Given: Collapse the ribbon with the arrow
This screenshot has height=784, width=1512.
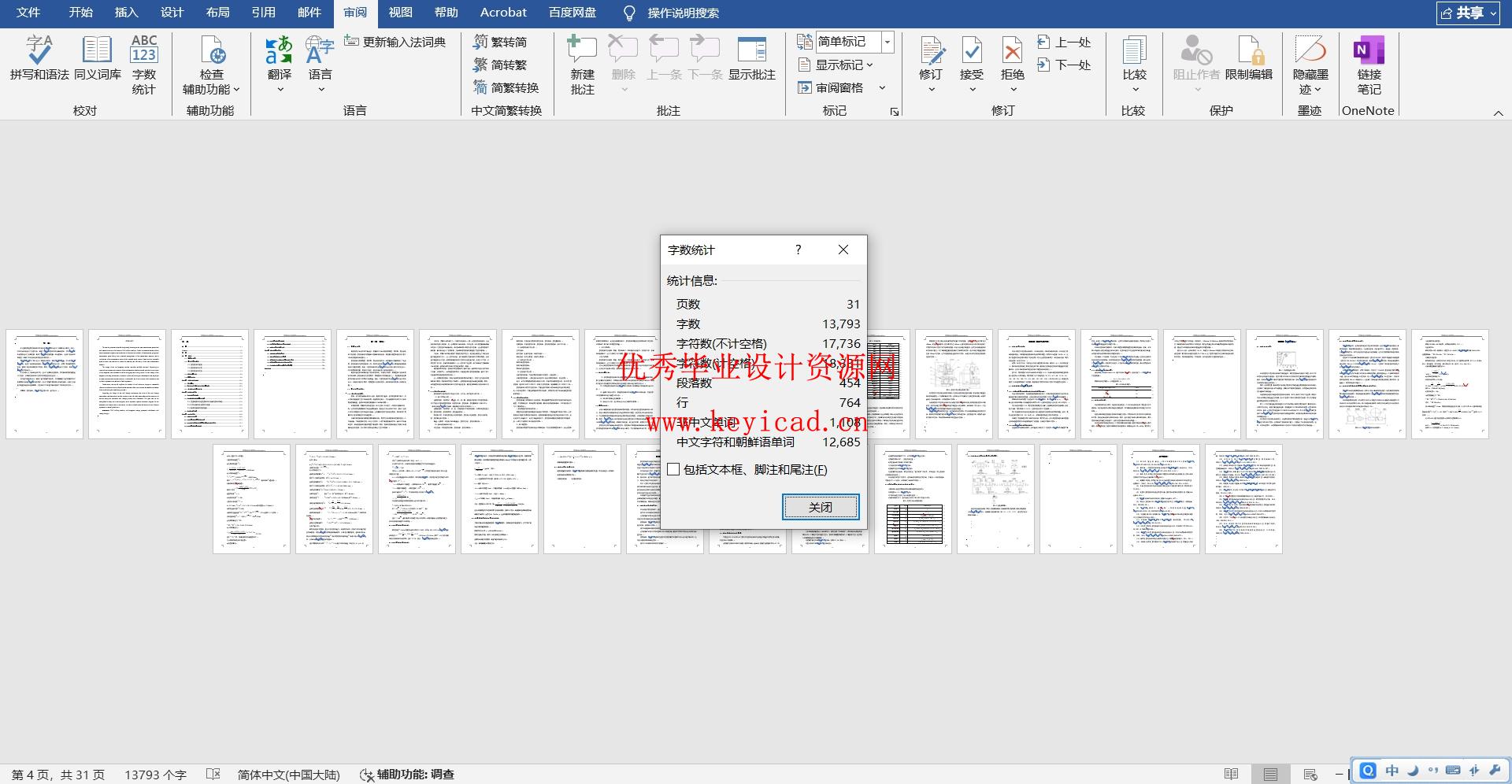Looking at the screenshot, I should tap(1498, 113).
